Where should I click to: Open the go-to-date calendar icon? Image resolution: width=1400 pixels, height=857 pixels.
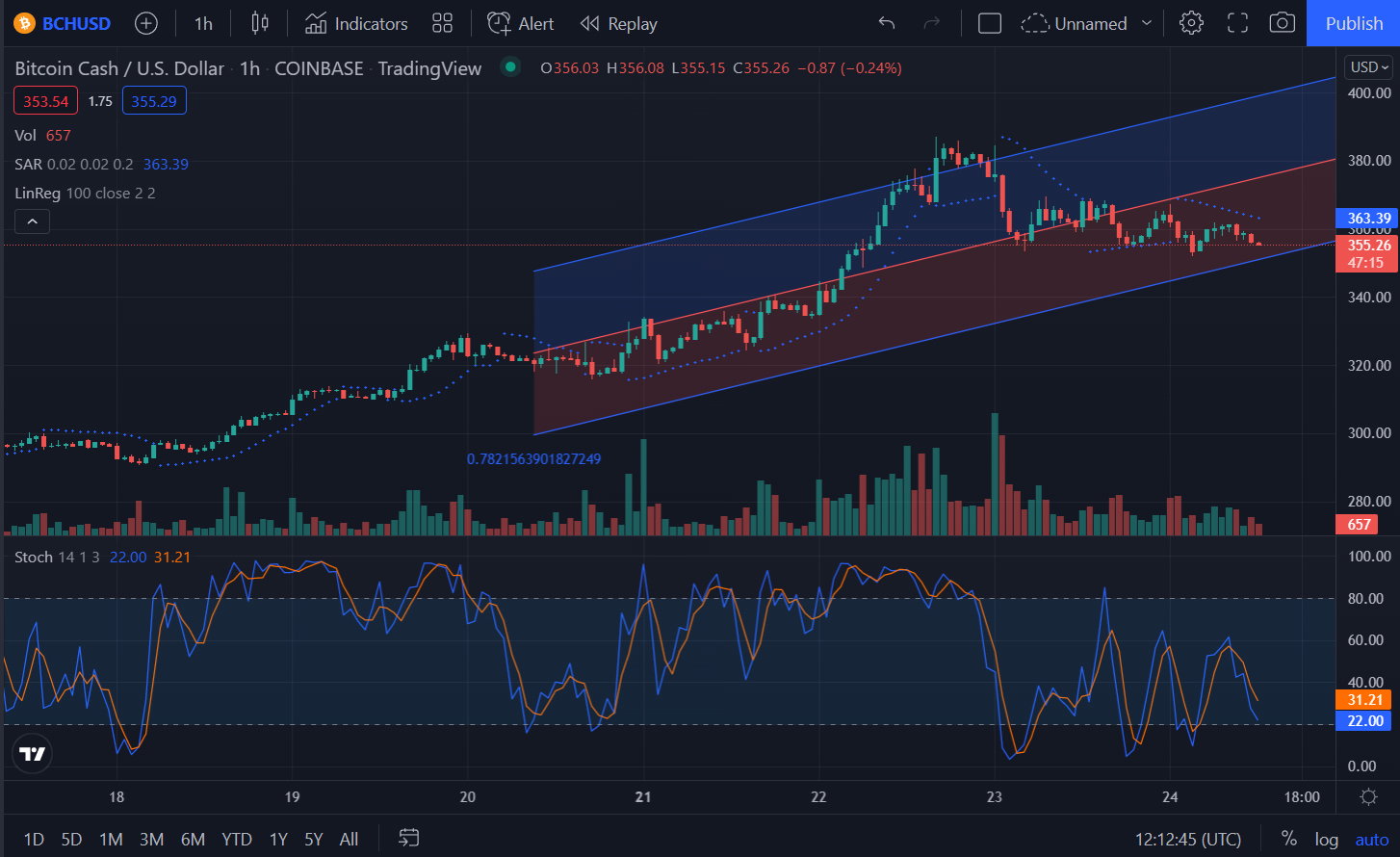[x=409, y=839]
